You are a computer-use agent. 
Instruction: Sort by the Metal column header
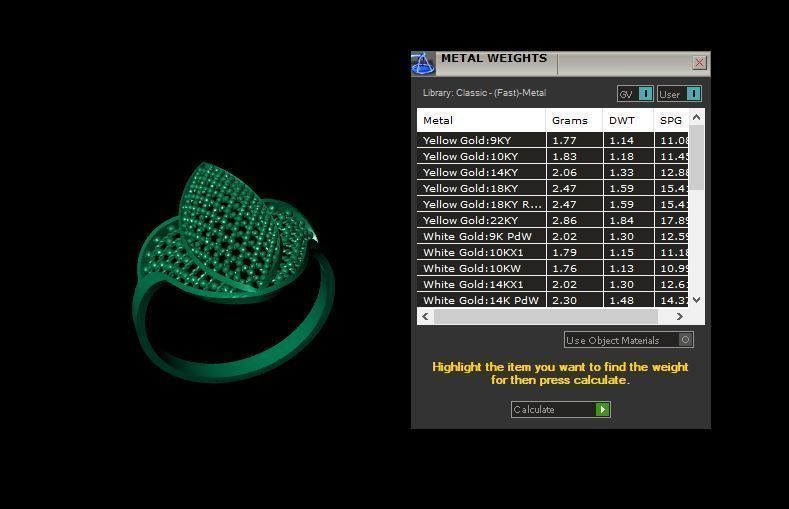point(481,120)
